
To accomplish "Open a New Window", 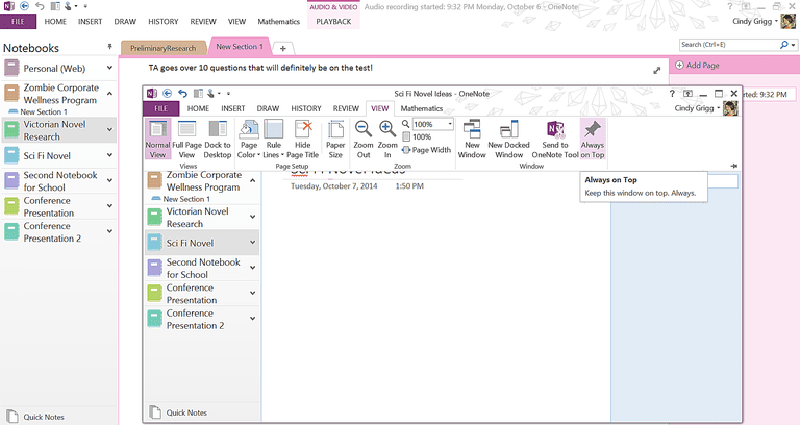I will [x=471, y=139].
